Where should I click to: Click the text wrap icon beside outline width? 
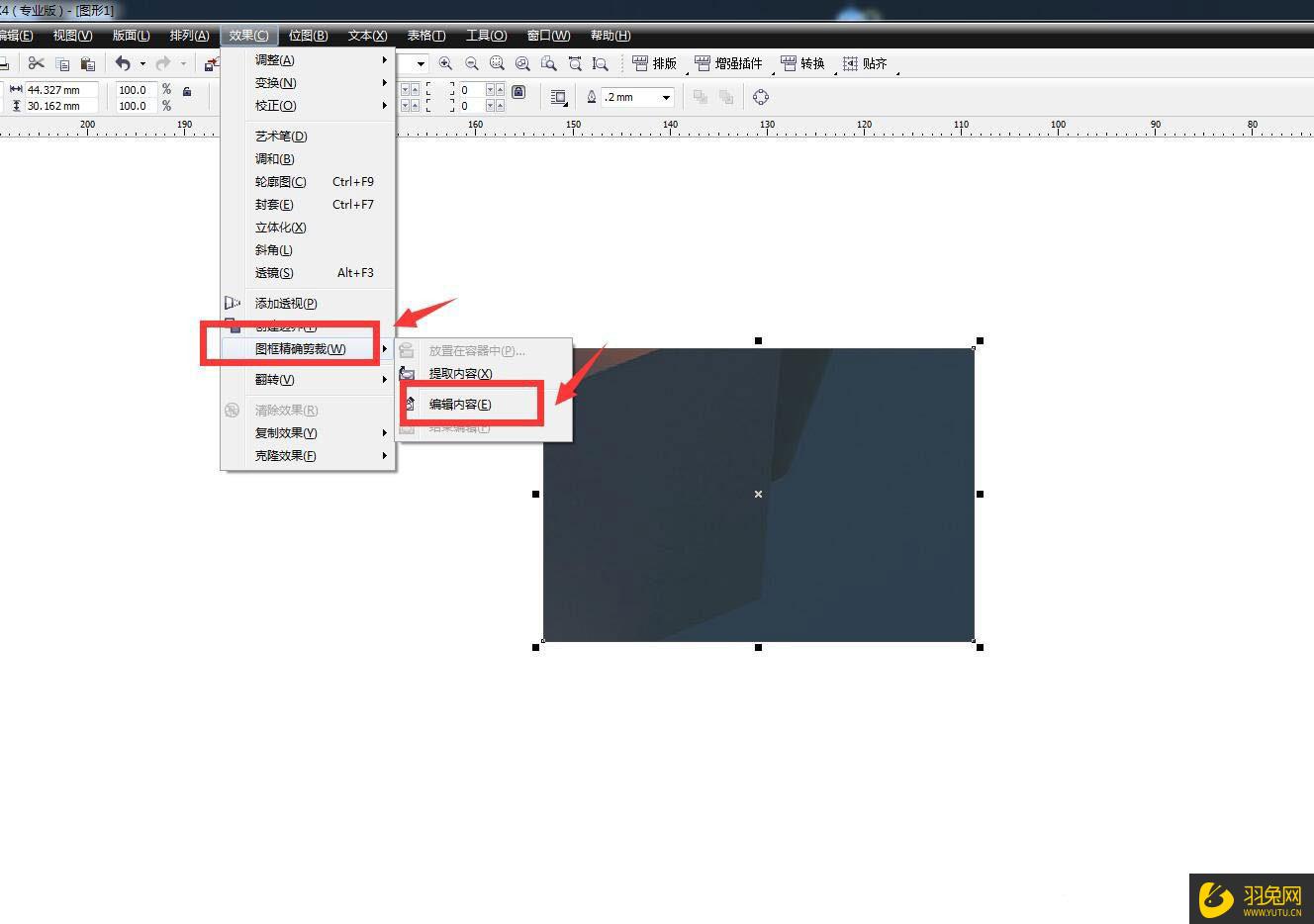pos(558,97)
